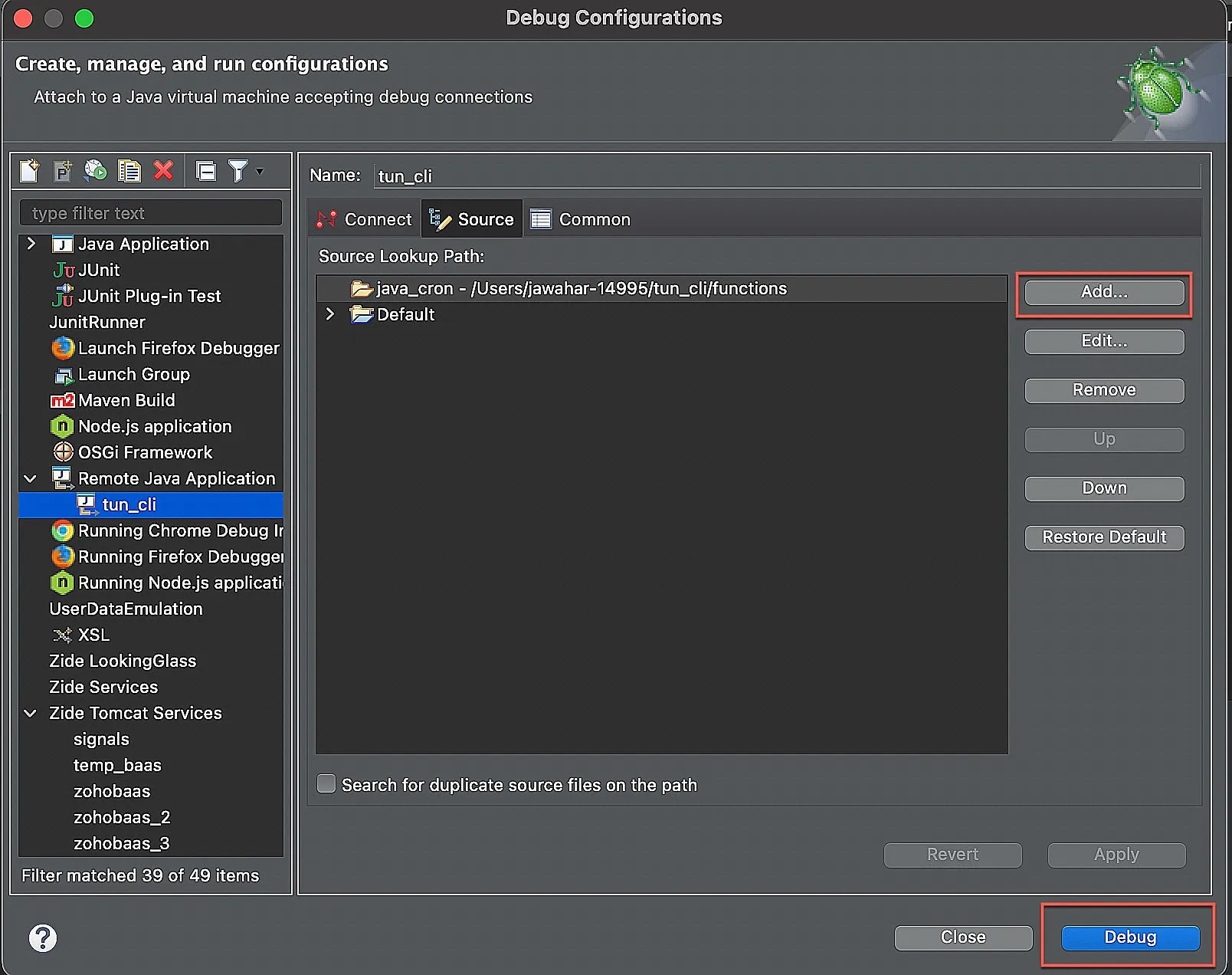Viewport: 1232px width, 975px height.
Task: Expand the Default source folder entry
Action: [x=330, y=314]
